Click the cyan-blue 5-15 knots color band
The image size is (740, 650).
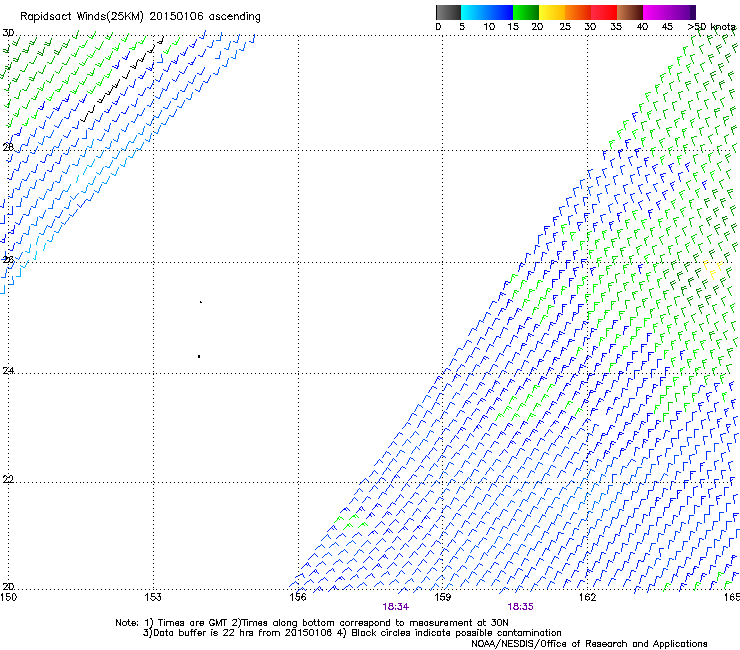(487, 12)
